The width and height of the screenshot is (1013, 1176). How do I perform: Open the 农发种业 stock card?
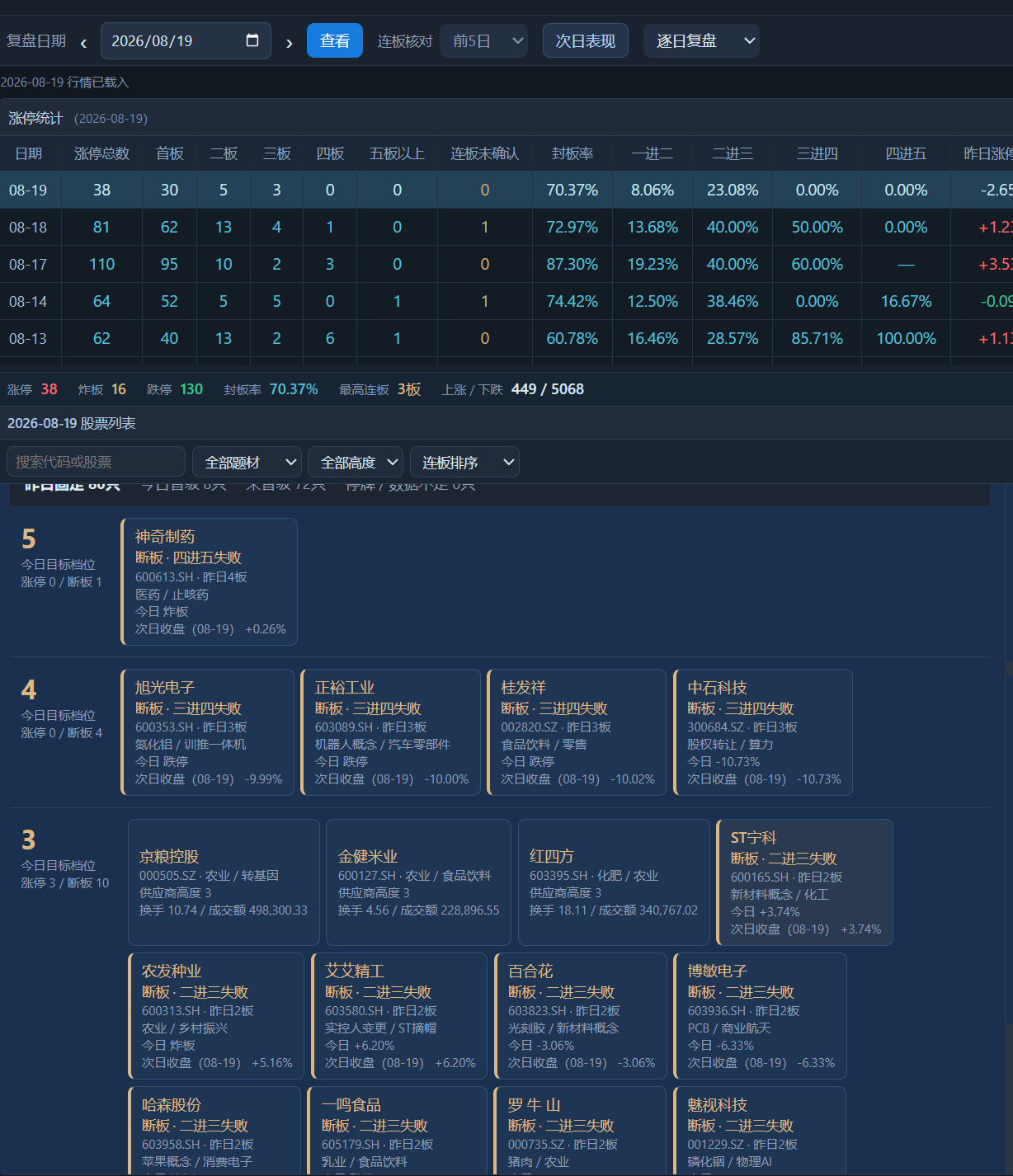coord(216,1016)
